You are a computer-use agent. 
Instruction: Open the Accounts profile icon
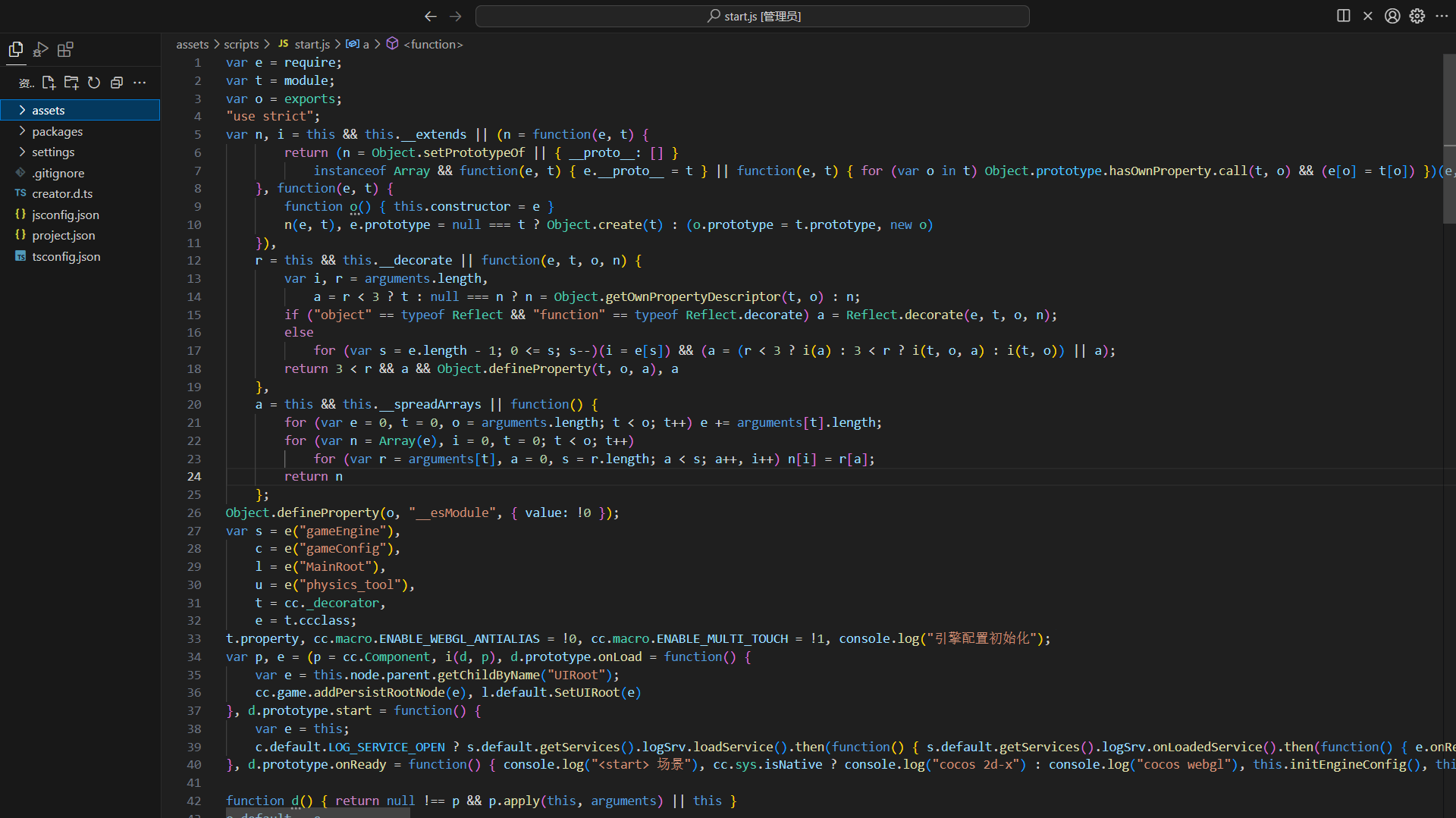[1392, 16]
